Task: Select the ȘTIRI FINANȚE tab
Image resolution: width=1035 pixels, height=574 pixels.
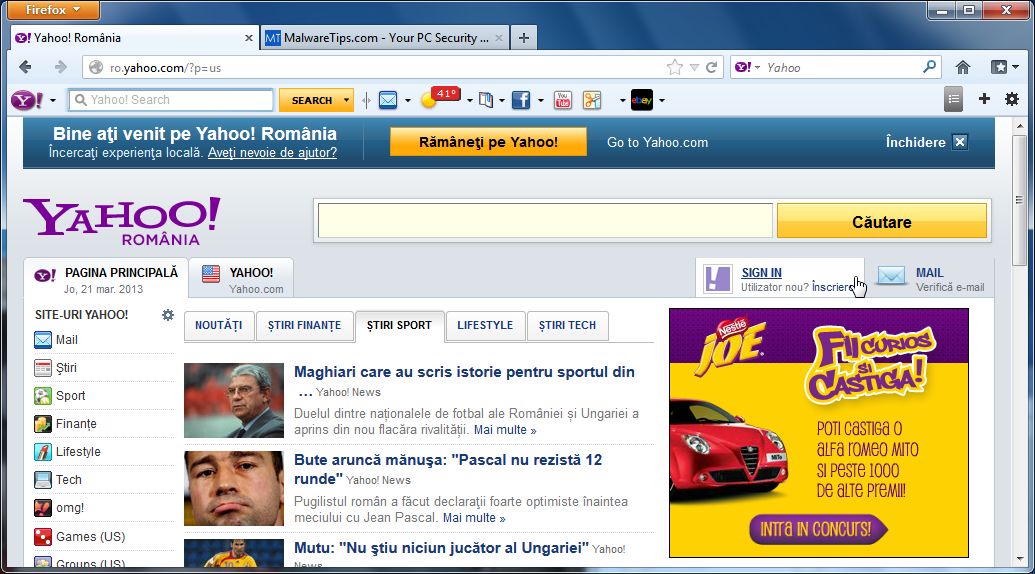Action: [304, 325]
